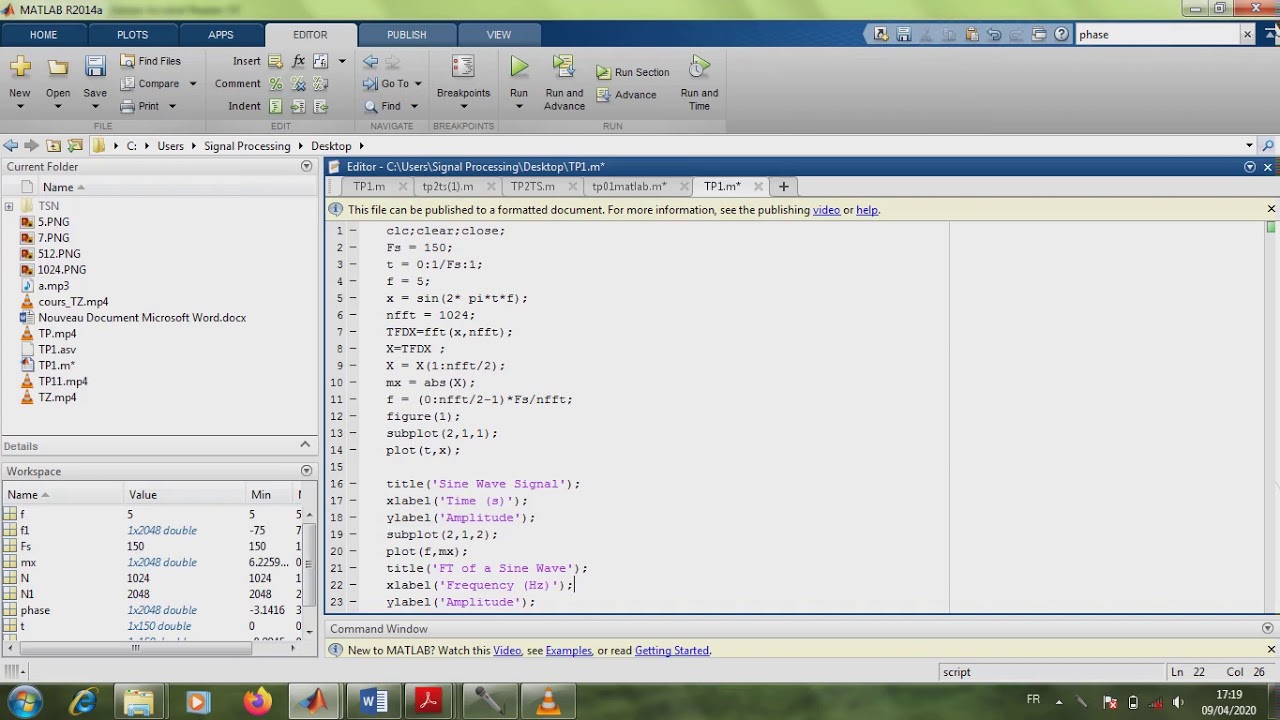Click the comment percent icon

tap(276, 84)
